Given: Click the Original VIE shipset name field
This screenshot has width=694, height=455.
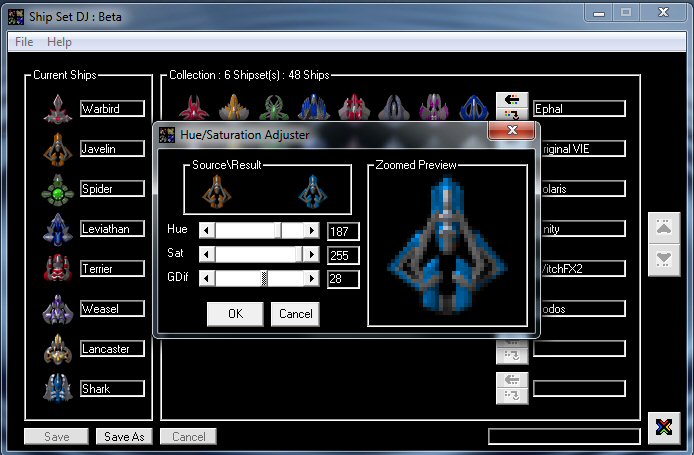Looking at the screenshot, I should pyautogui.click(x=583, y=149).
